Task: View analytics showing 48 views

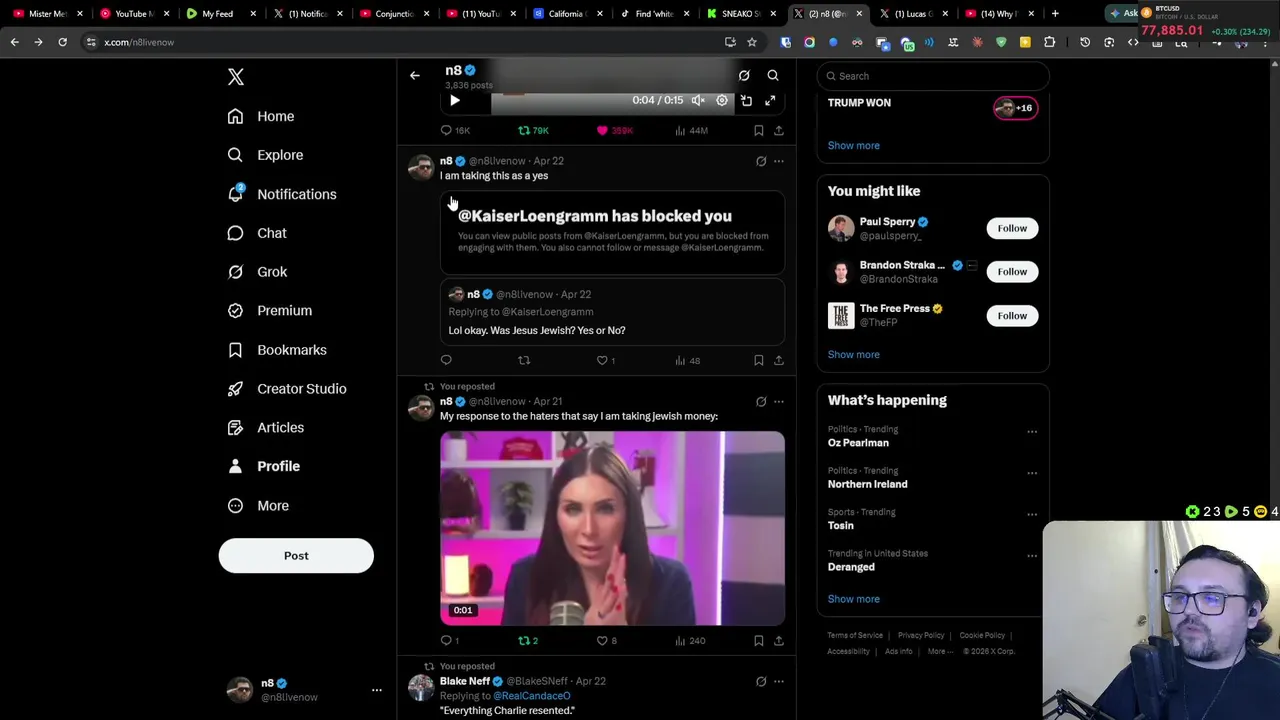Action: 687,360
